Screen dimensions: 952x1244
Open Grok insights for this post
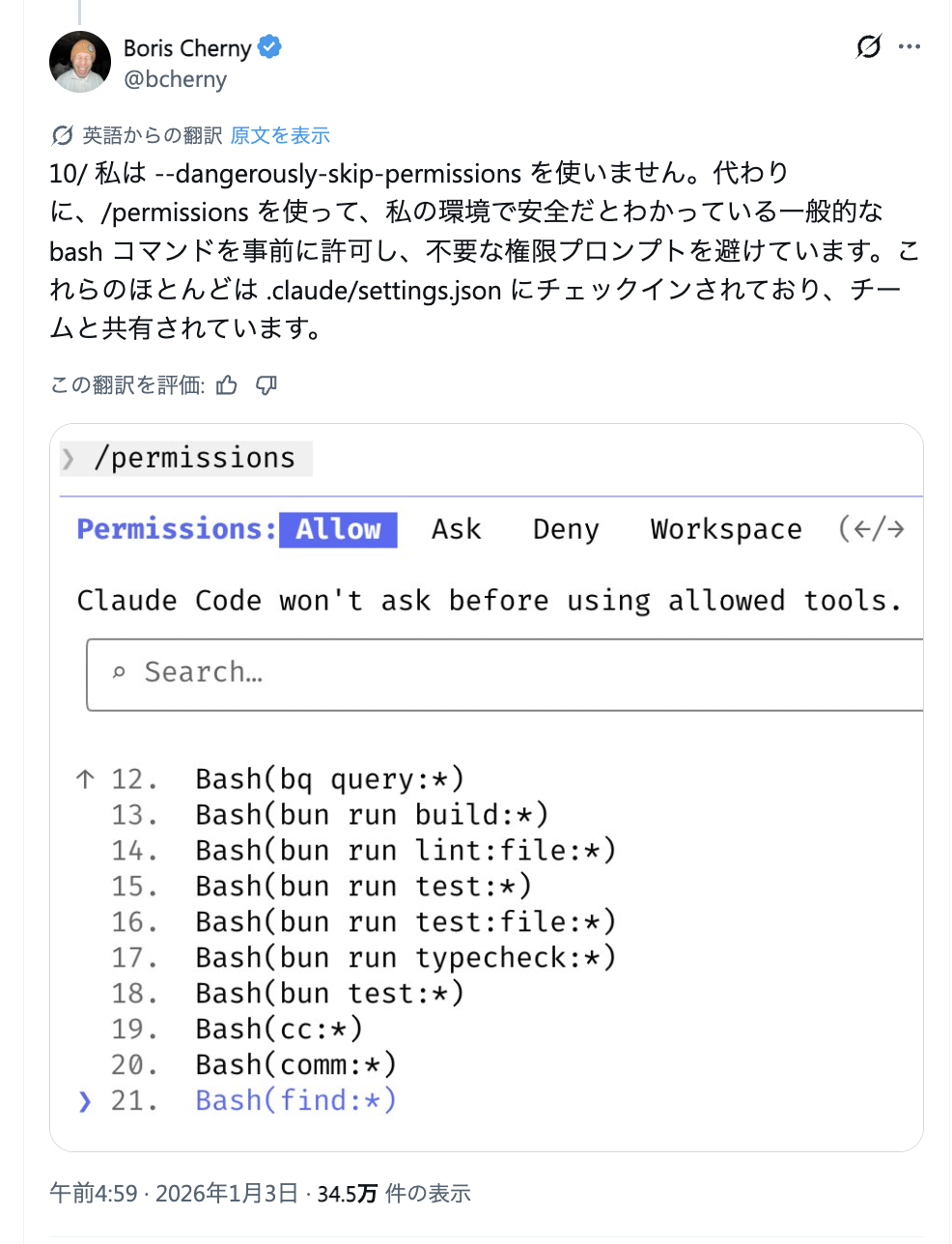pyautogui.click(x=868, y=46)
